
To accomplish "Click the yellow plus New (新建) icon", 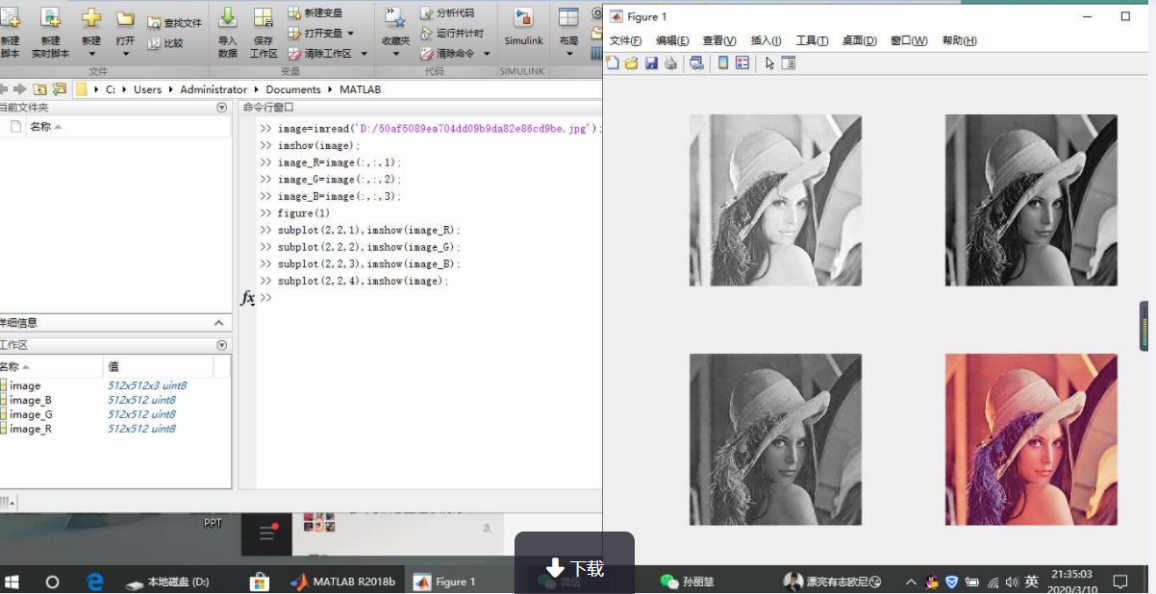I will pos(91,18).
